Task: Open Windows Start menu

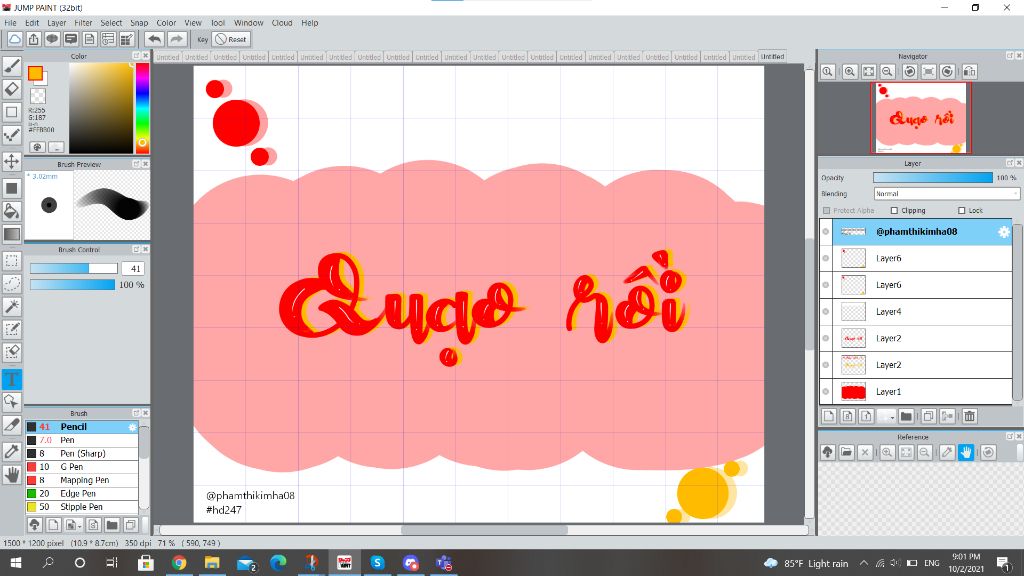Action: coord(16,563)
